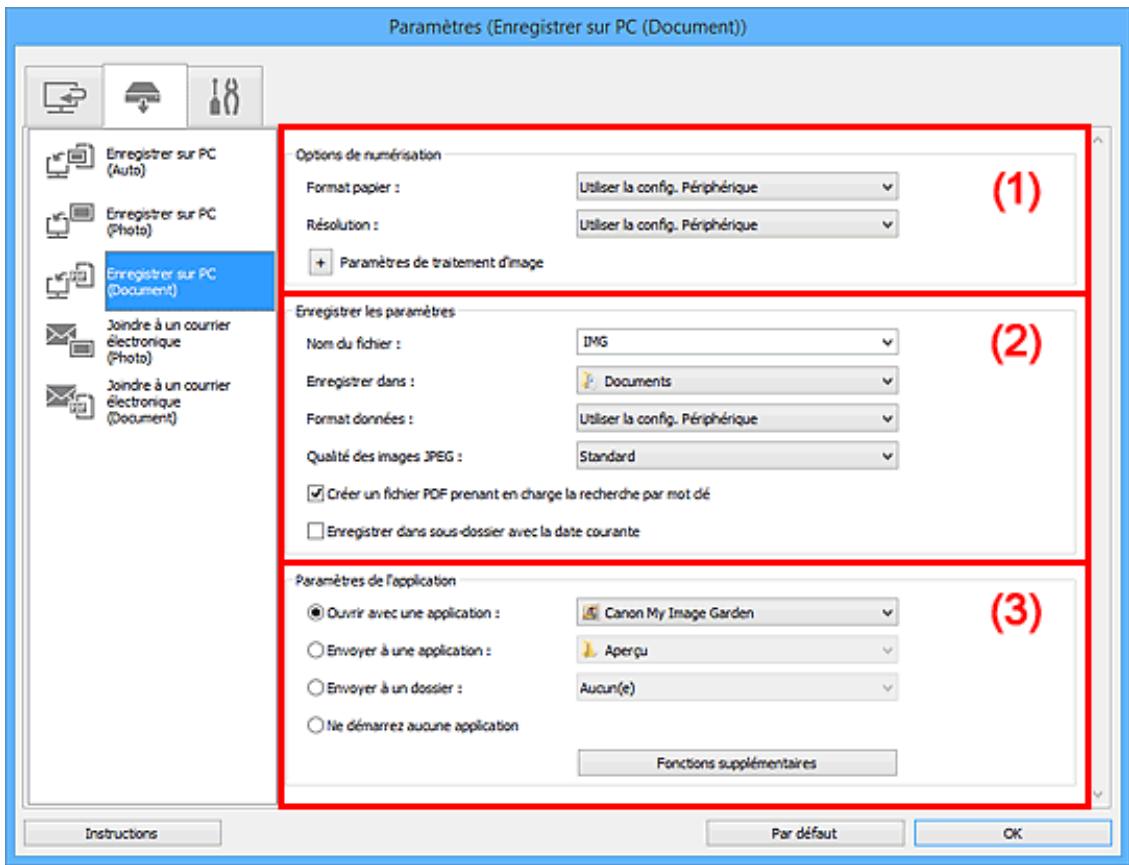Image resolution: width=1129 pixels, height=865 pixels.
Task: Click the Fonctions supplémentaires button
Action: pos(737,763)
